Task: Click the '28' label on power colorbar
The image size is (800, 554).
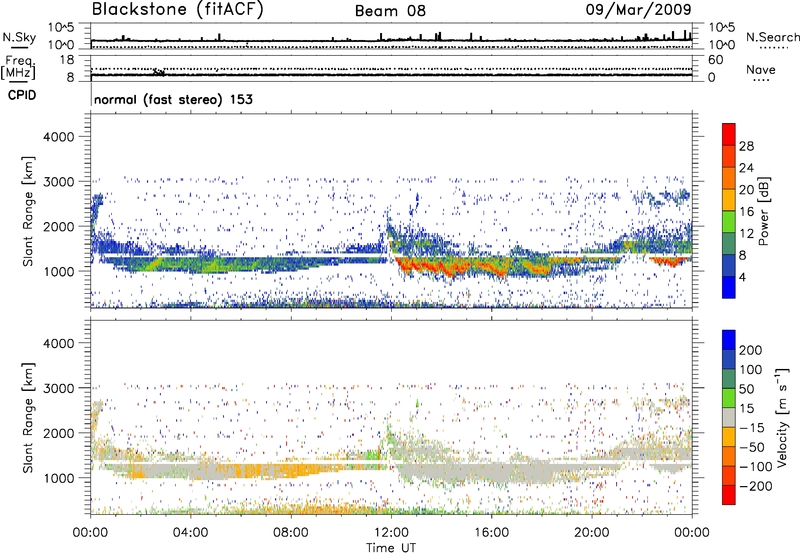Action: (746, 146)
